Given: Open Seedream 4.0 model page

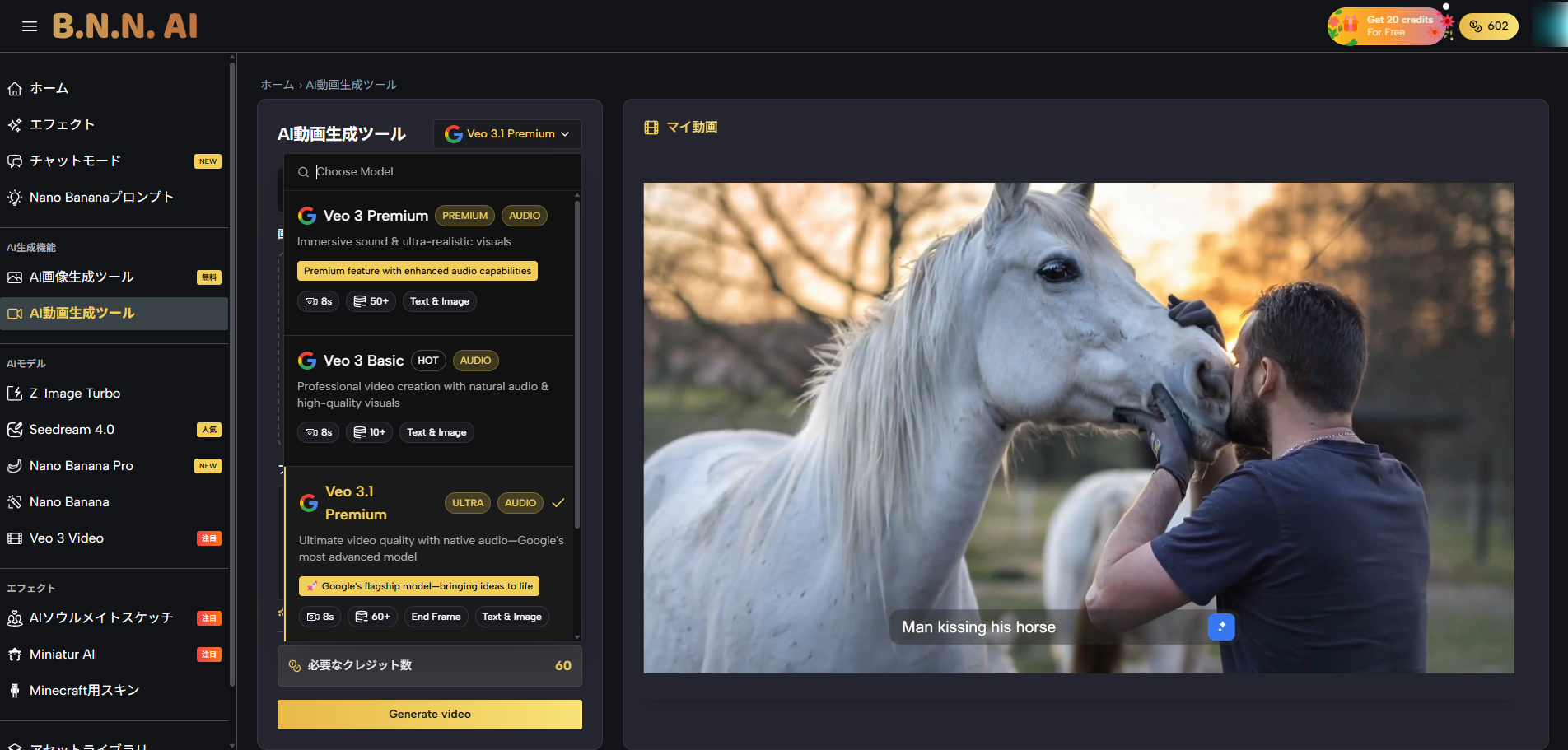Looking at the screenshot, I should pos(72,430).
